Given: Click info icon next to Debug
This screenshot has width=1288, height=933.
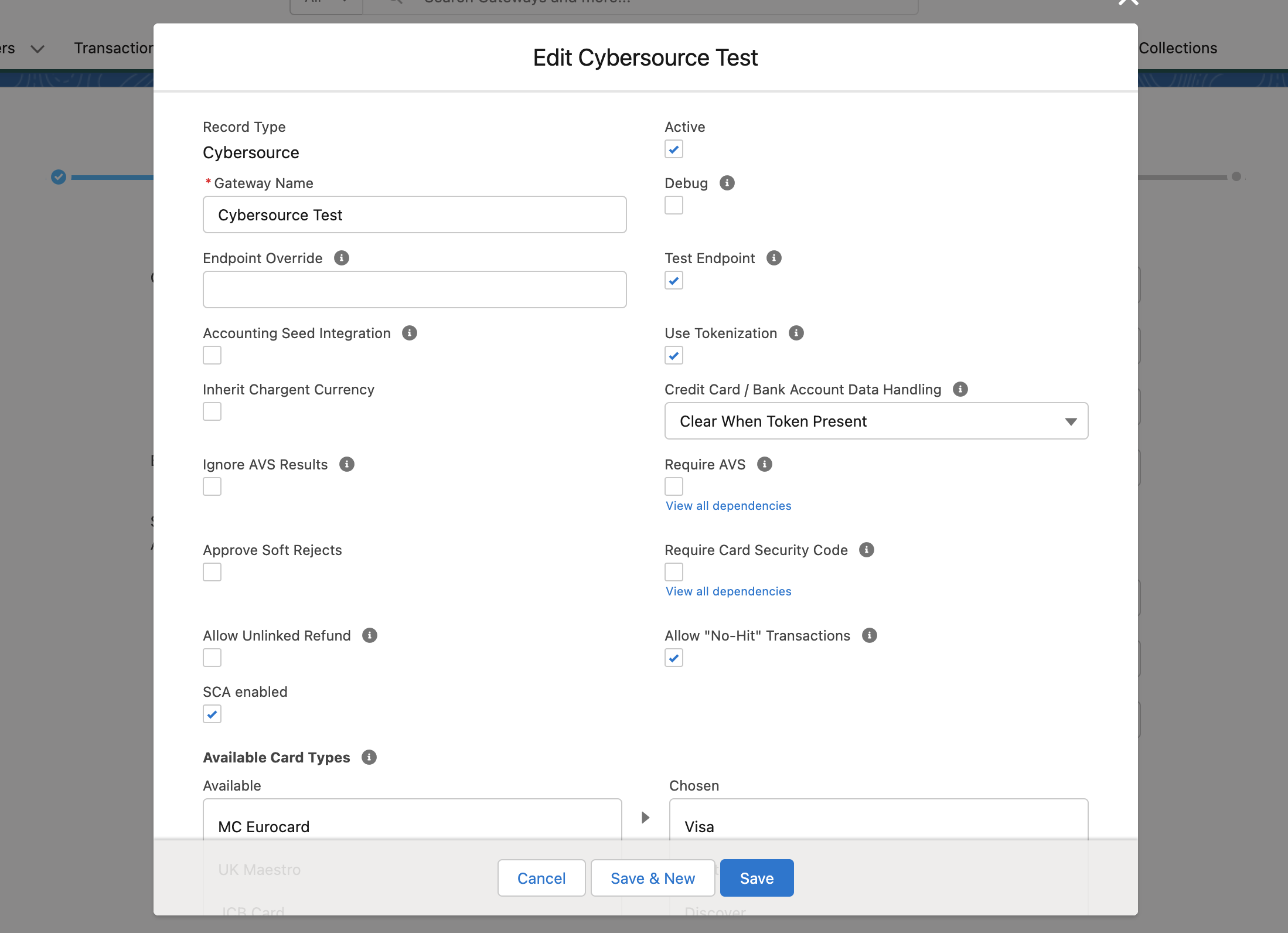Looking at the screenshot, I should (727, 183).
